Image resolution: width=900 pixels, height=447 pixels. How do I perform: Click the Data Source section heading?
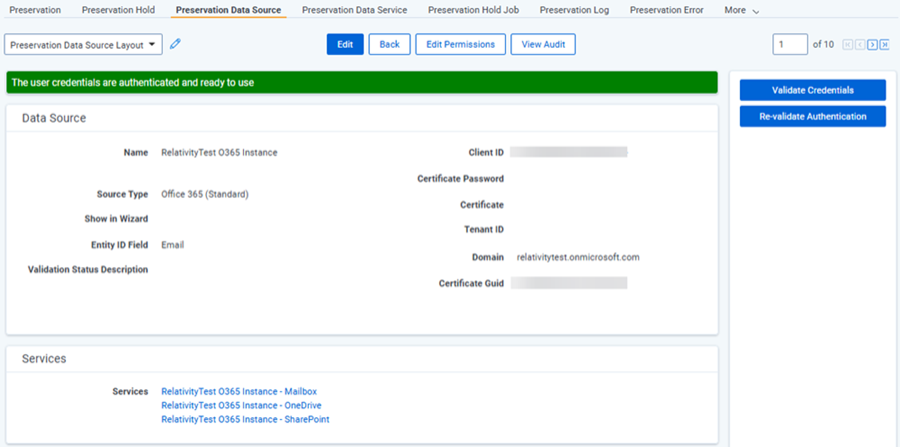pos(54,118)
